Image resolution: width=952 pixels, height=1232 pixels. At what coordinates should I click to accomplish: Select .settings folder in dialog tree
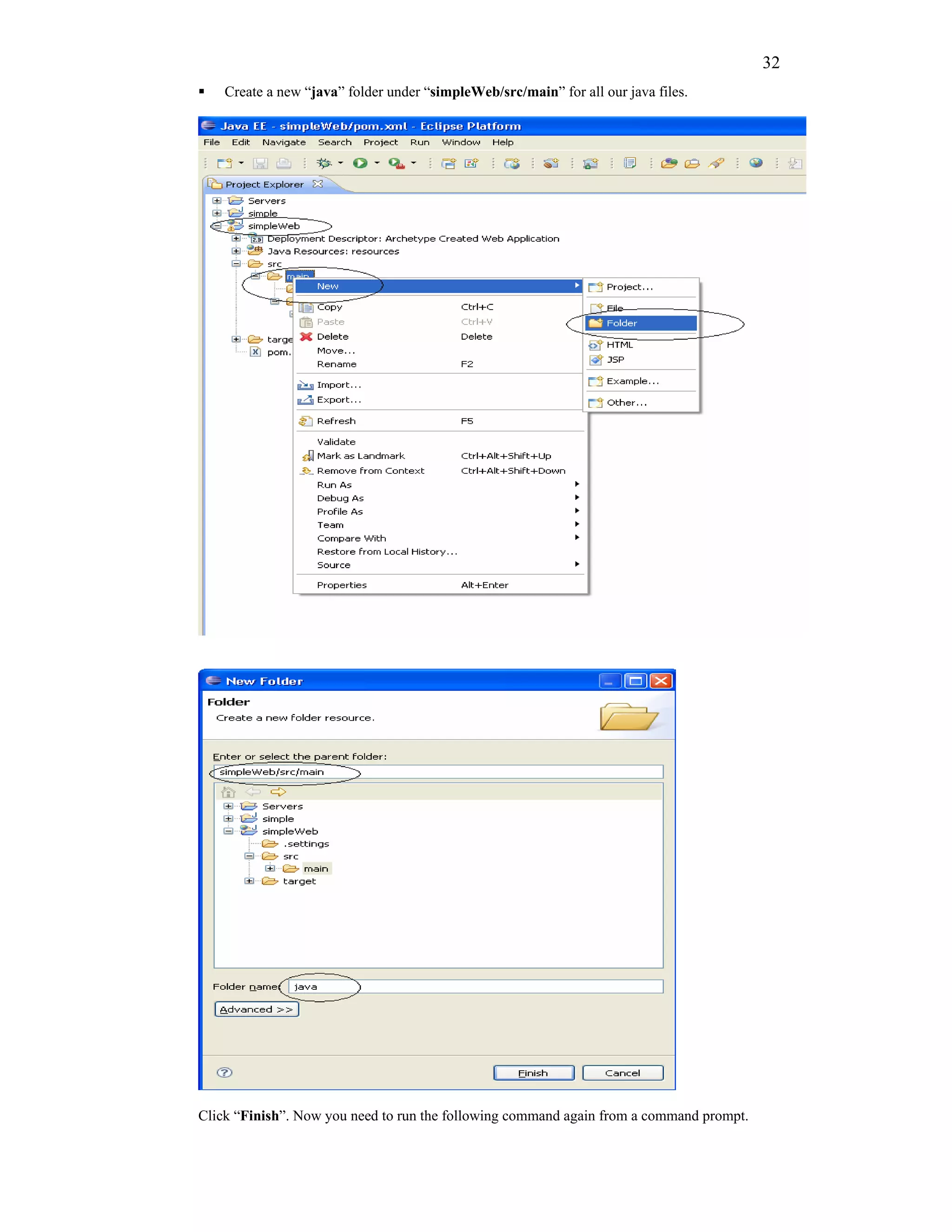[x=306, y=844]
